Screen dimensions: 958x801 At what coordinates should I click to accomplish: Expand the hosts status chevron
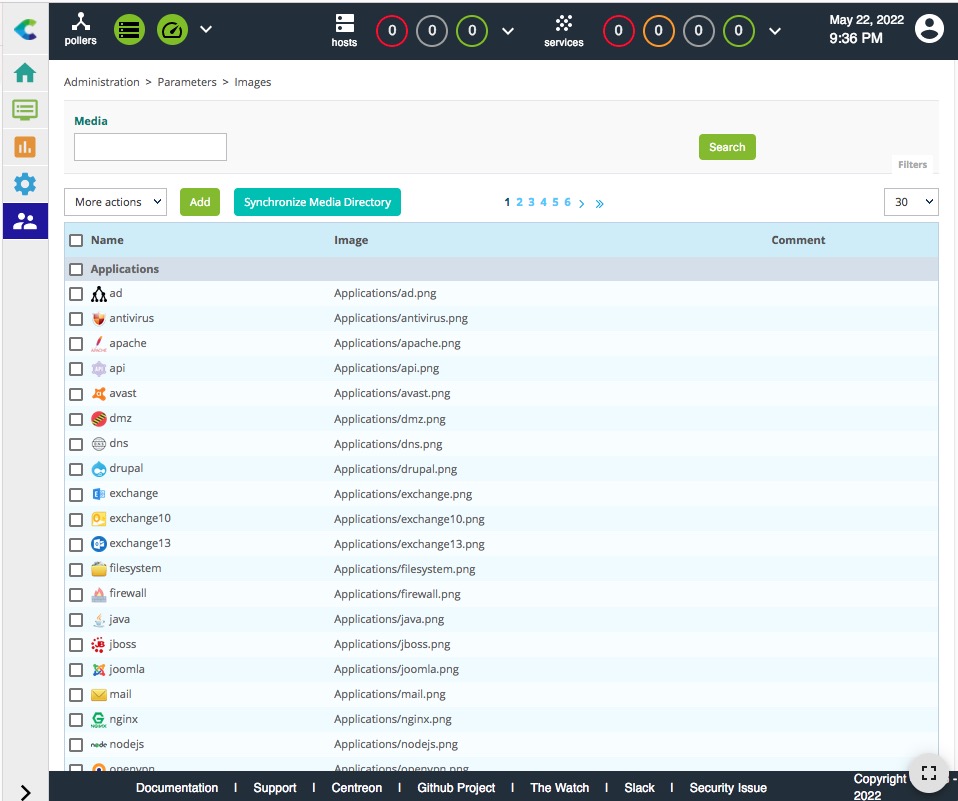(508, 31)
